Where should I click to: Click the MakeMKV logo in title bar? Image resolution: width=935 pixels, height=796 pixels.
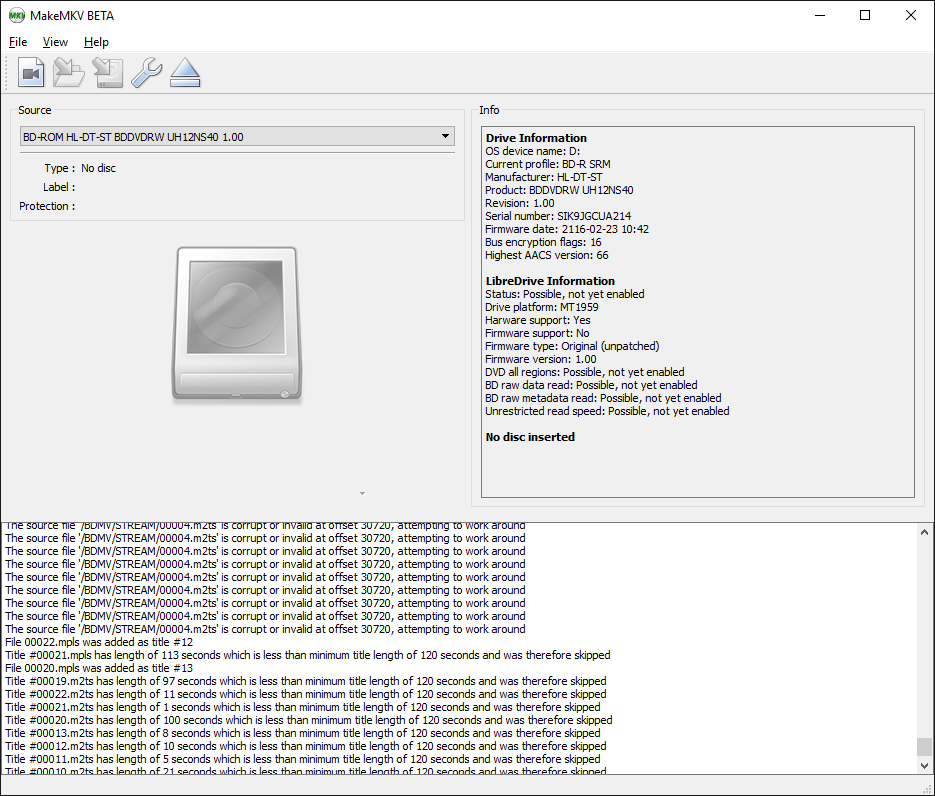point(17,16)
